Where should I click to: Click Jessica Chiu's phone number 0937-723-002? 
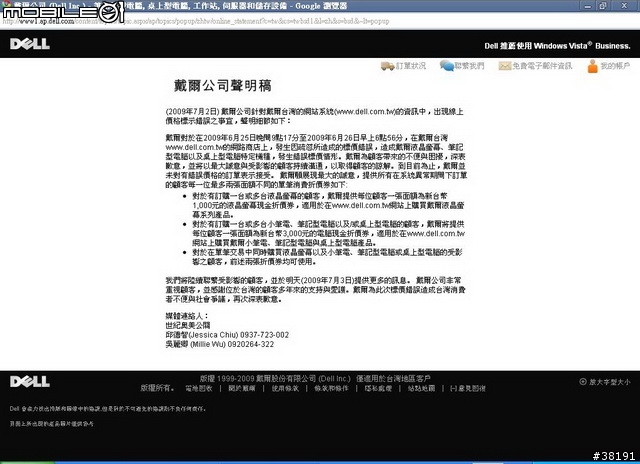click(x=264, y=335)
